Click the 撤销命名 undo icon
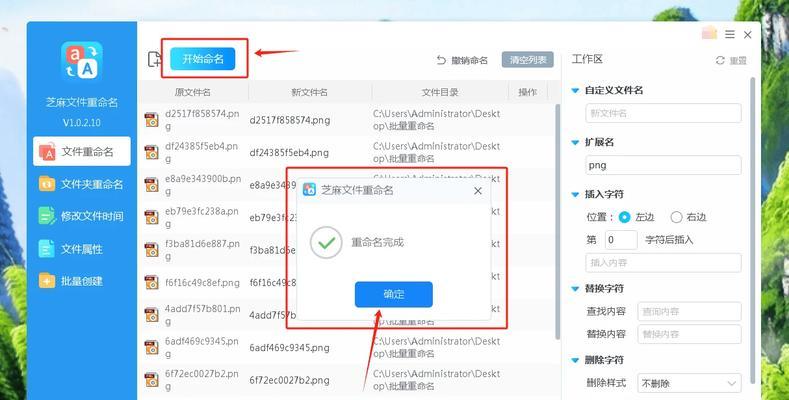 pos(441,60)
